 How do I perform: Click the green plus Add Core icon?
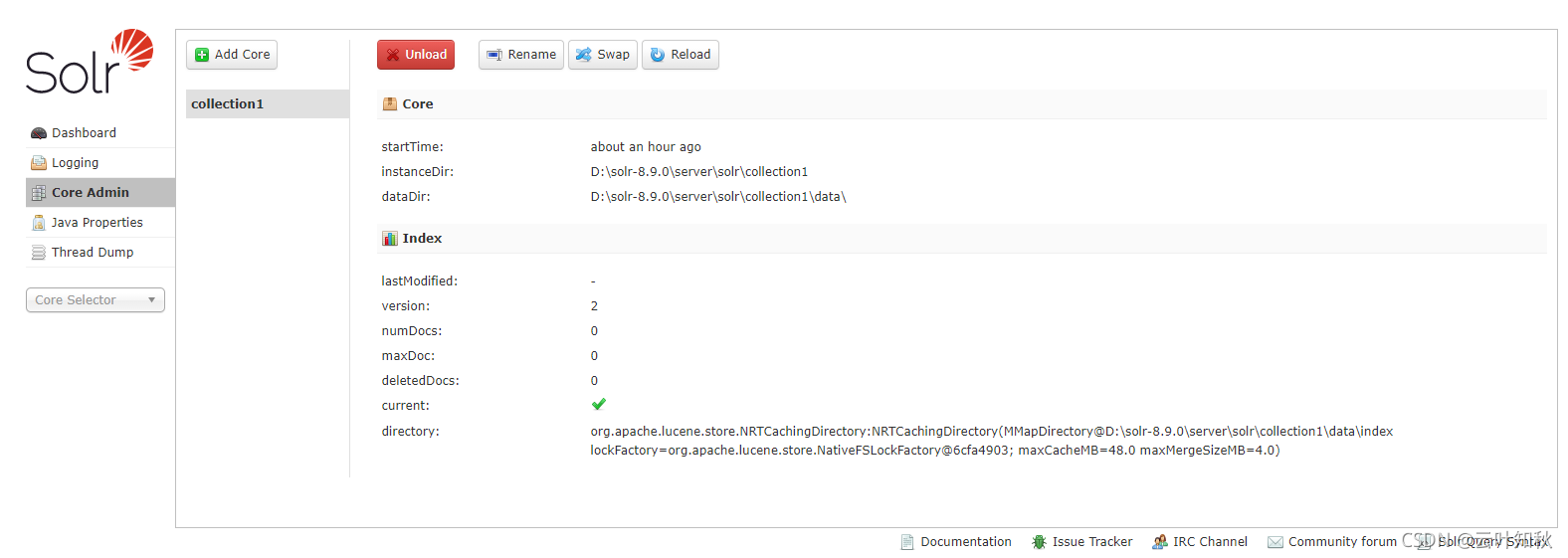202,55
